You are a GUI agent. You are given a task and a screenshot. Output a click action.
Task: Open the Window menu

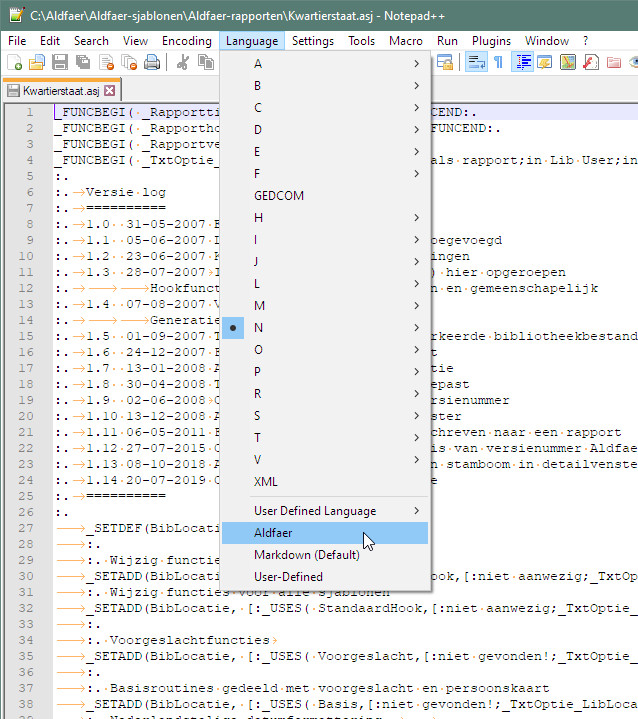pos(547,41)
